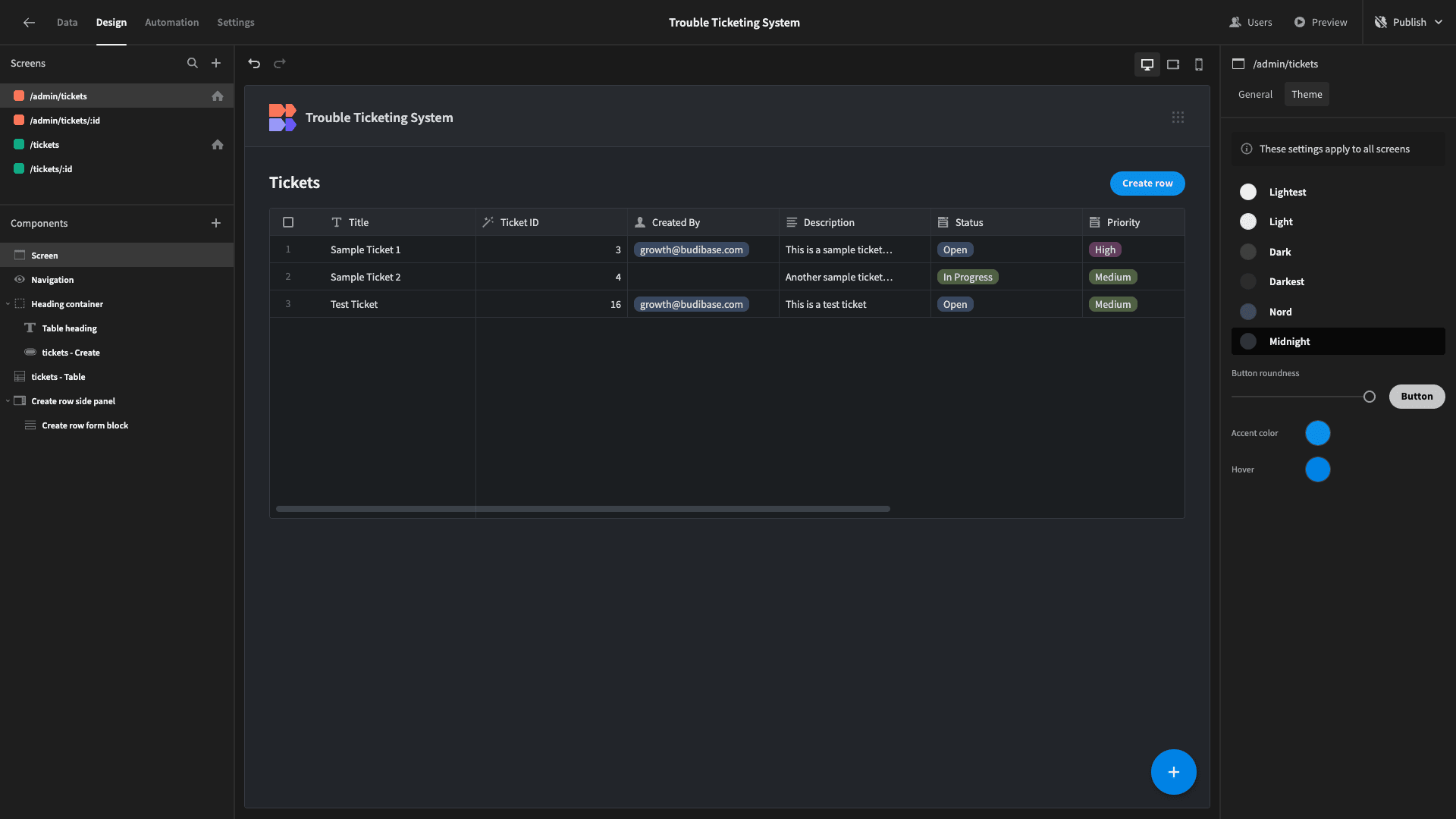Select the /tickets/:id screen
Image resolution: width=1456 pixels, height=819 pixels.
point(117,169)
